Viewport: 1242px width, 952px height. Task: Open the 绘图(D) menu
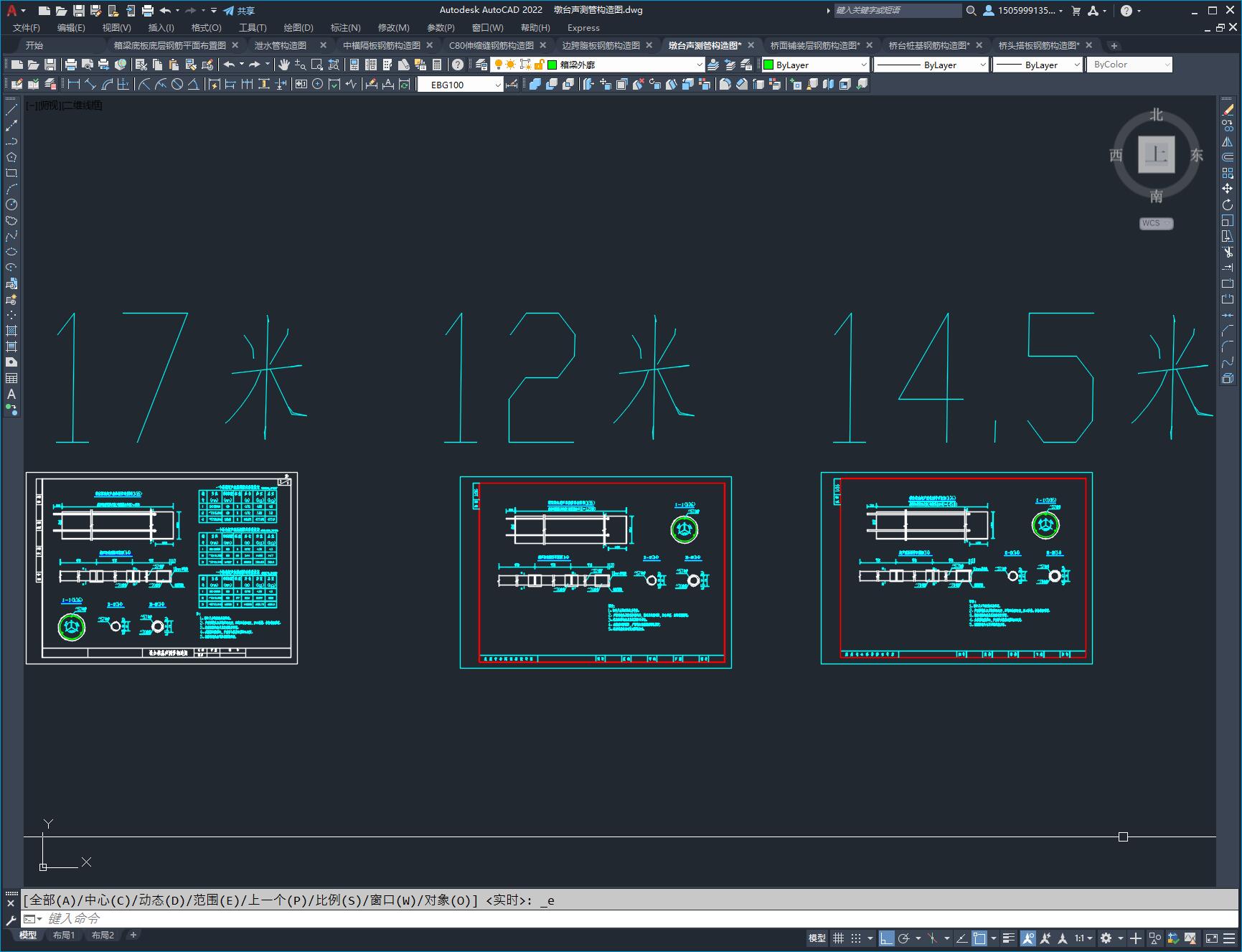coord(298,28)
